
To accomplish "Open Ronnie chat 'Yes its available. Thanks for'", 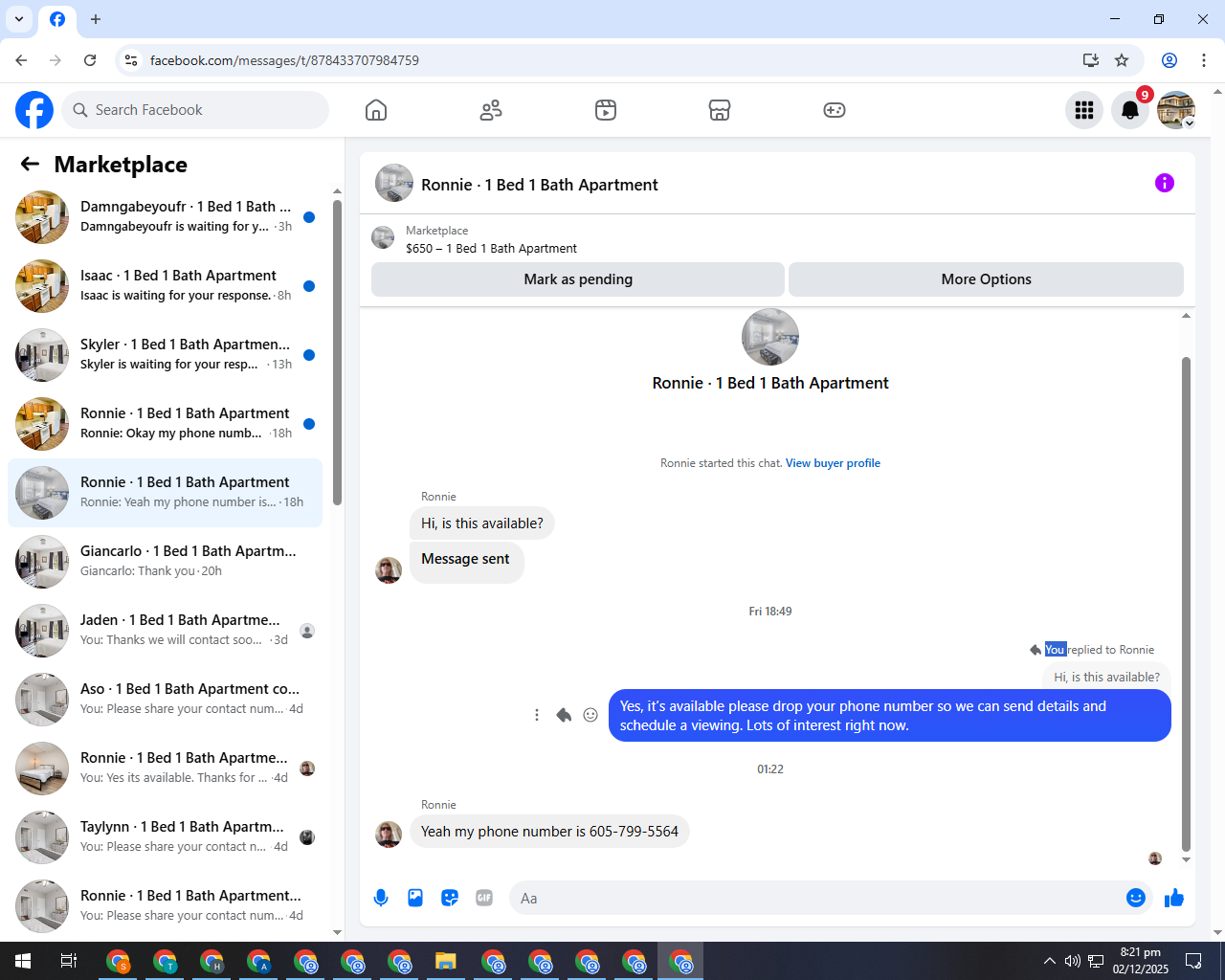I will [x=165, y=768].
